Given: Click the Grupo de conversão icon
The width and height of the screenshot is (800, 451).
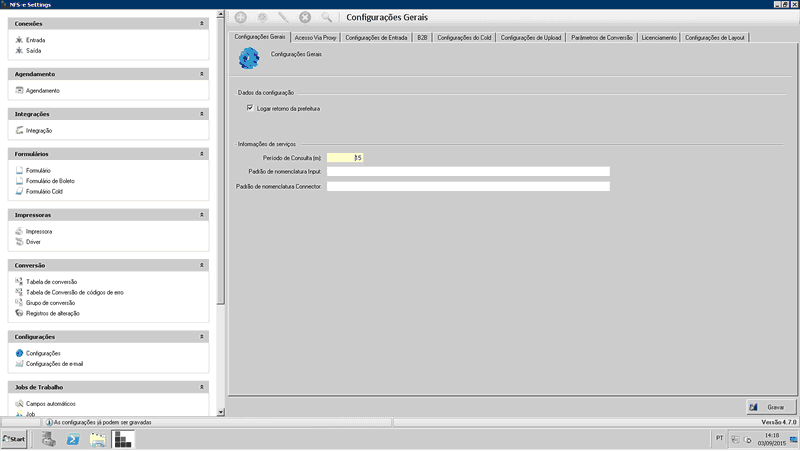Looking at the screenshot, I should (x=19, y=303).
